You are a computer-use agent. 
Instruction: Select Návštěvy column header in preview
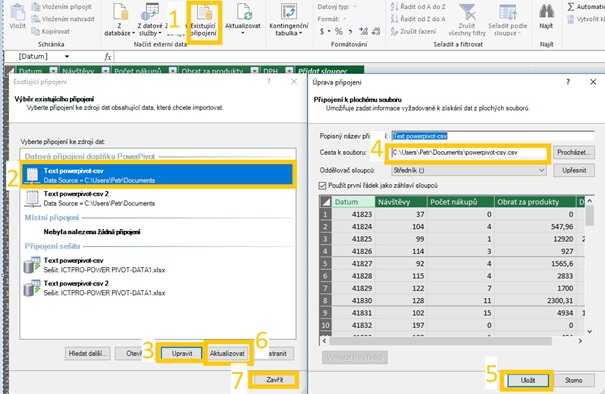[401, 202]
